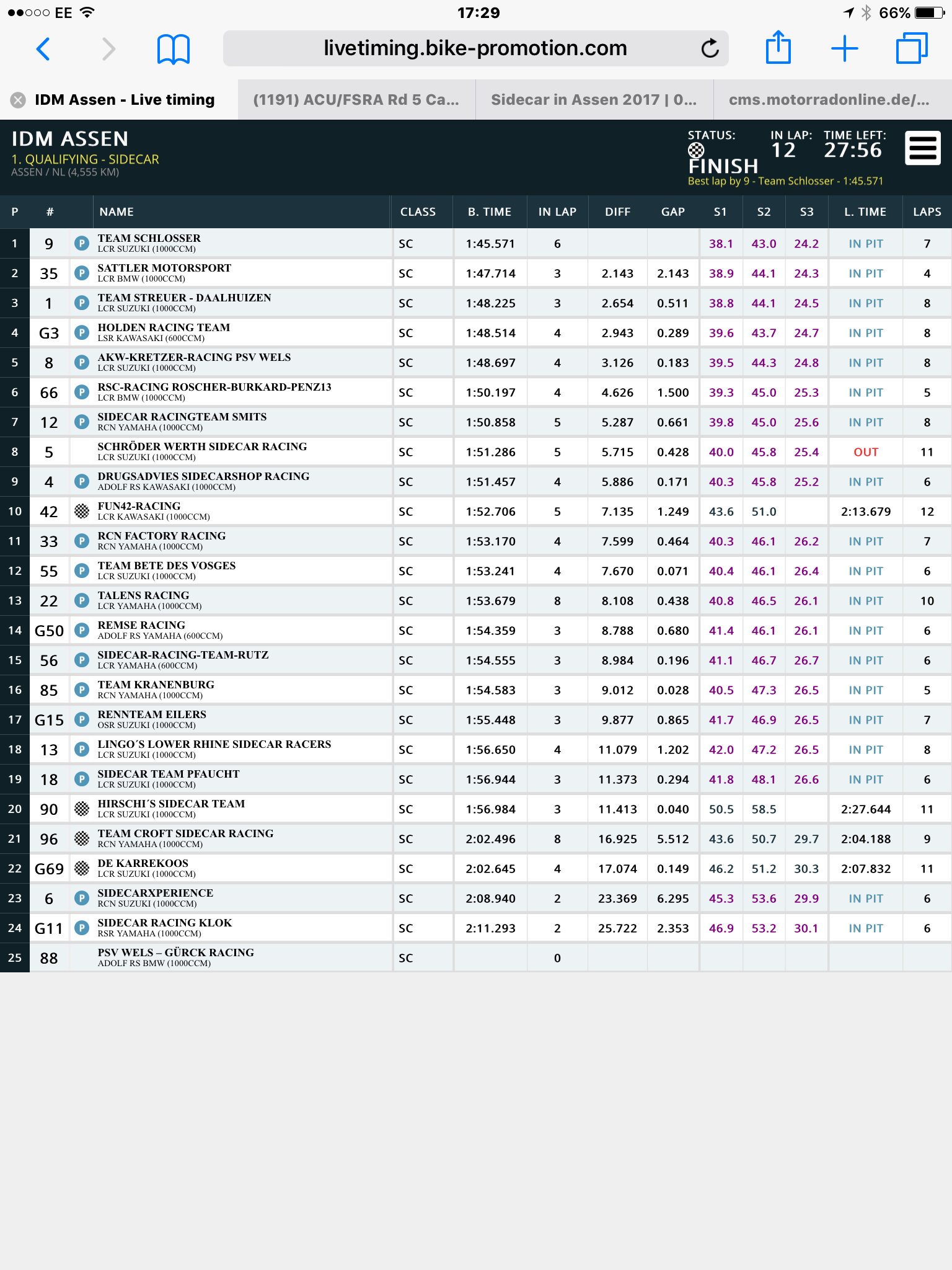Switch to Sidecar in Assen 2017 tab
This screenshot has width=952, height=1270.
[x=594, y=100]
